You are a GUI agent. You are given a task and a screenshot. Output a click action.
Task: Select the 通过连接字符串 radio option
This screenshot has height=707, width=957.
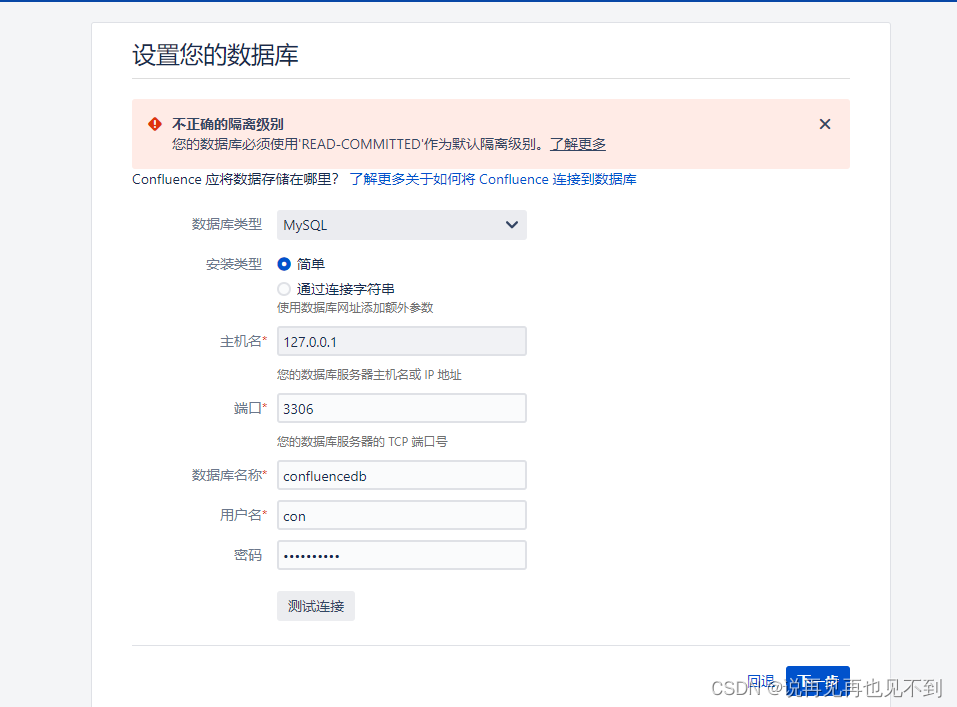click(x=284, y=289)
